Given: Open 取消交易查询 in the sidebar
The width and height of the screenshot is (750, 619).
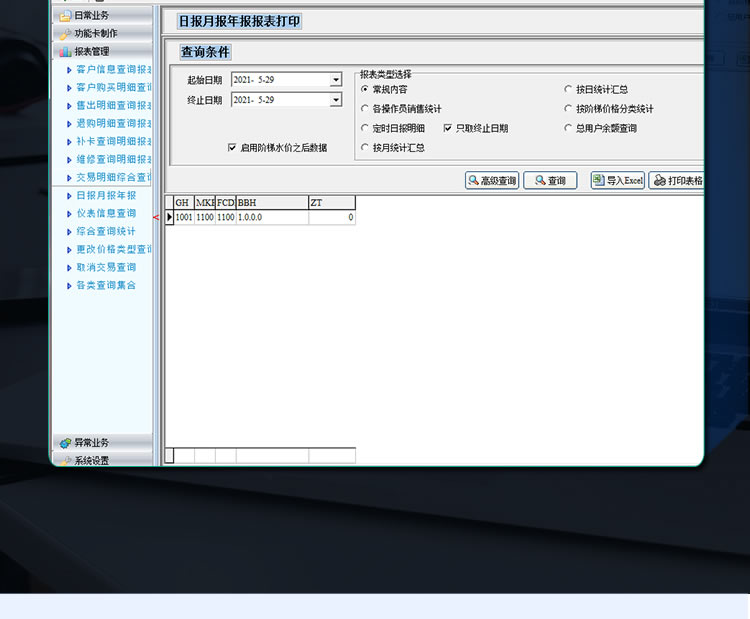Looking at the screenshot, I should coord(106,268).
